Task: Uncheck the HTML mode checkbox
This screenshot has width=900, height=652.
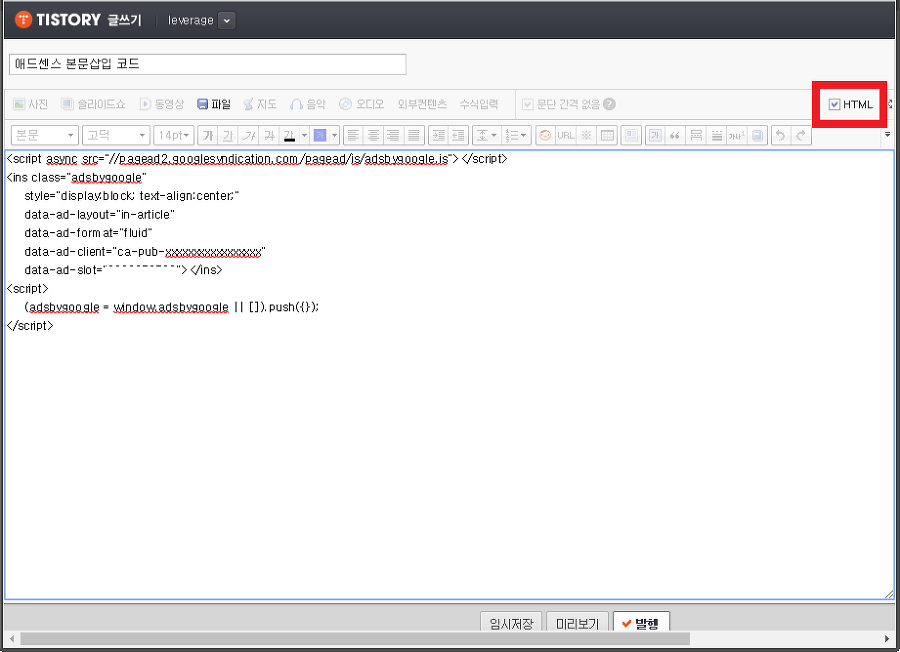Action: (835, 104)
